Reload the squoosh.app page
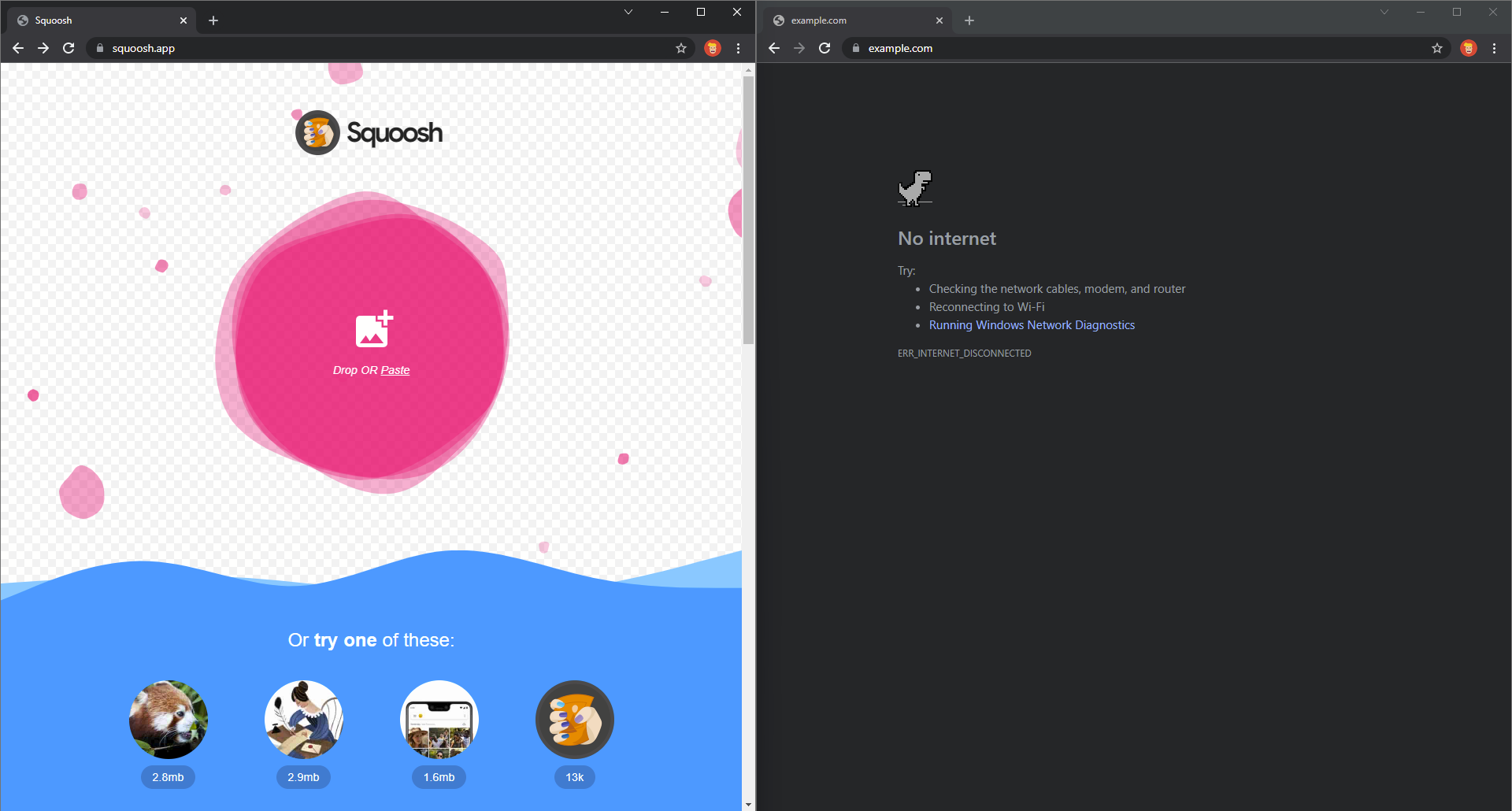The width and height of the screenshot is (1512, 811). (x=69, y=48)
